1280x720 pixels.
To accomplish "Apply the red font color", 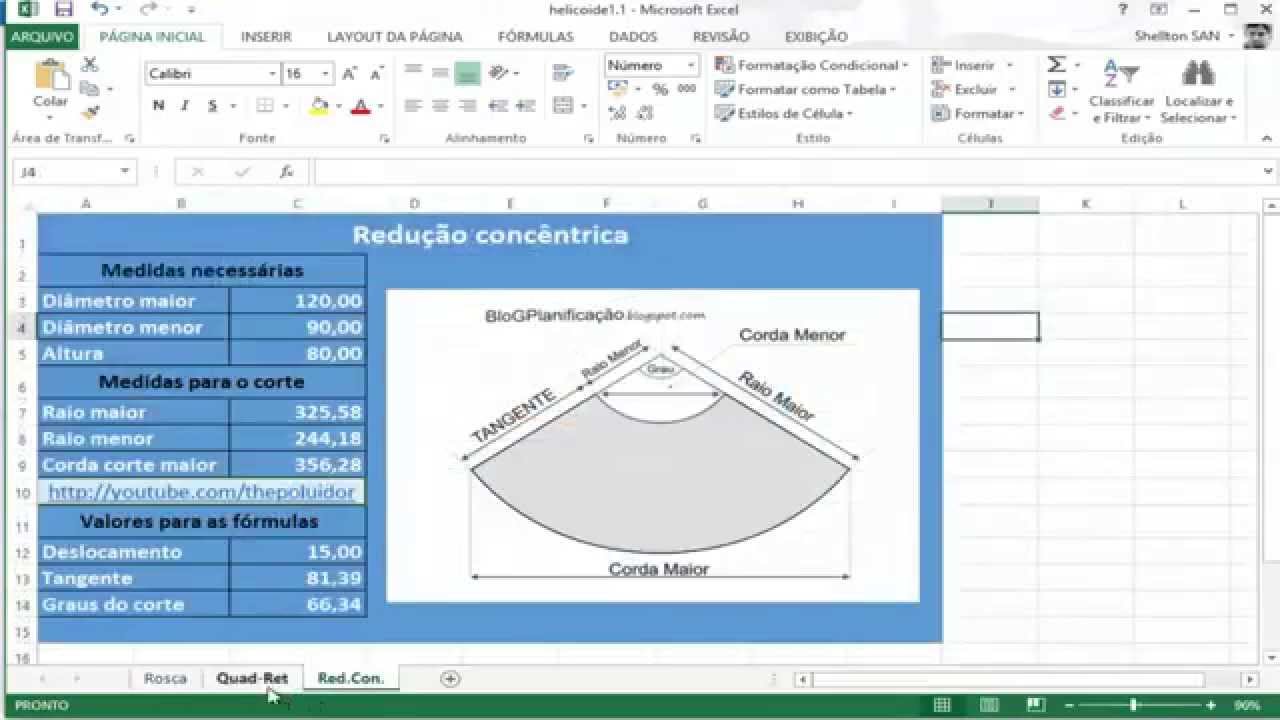I will point(360,106).
